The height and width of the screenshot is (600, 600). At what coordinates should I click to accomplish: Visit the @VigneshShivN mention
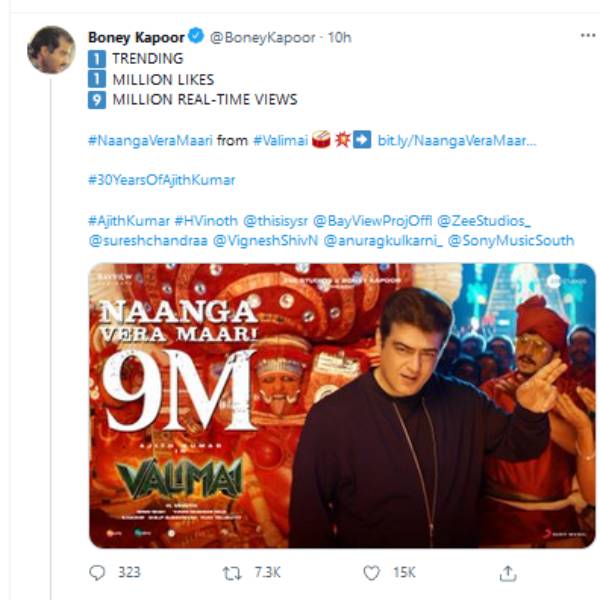point(265,241)
